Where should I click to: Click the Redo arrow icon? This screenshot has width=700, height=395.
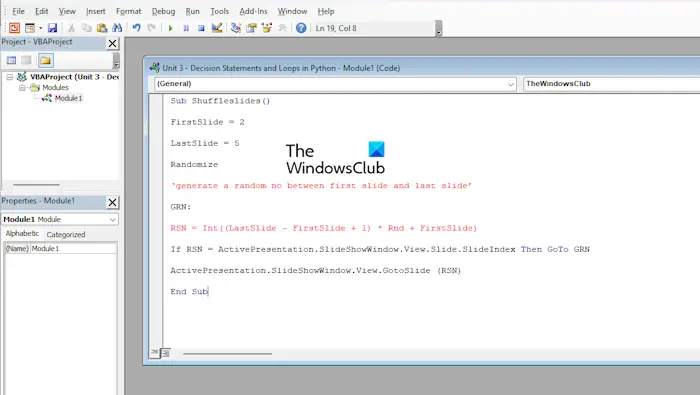tap(152, 28)
